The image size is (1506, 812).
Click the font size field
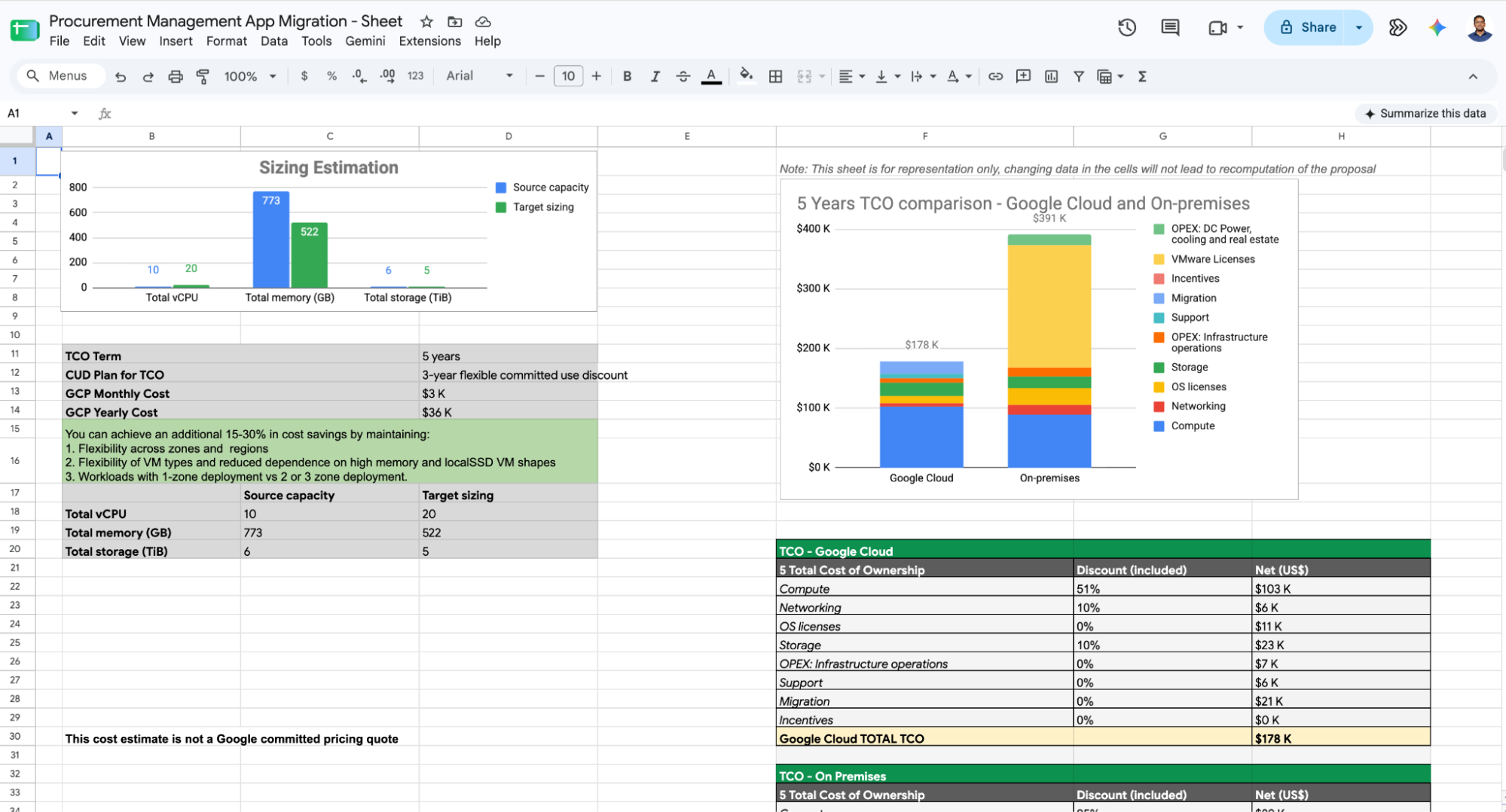tap(568, 76)
